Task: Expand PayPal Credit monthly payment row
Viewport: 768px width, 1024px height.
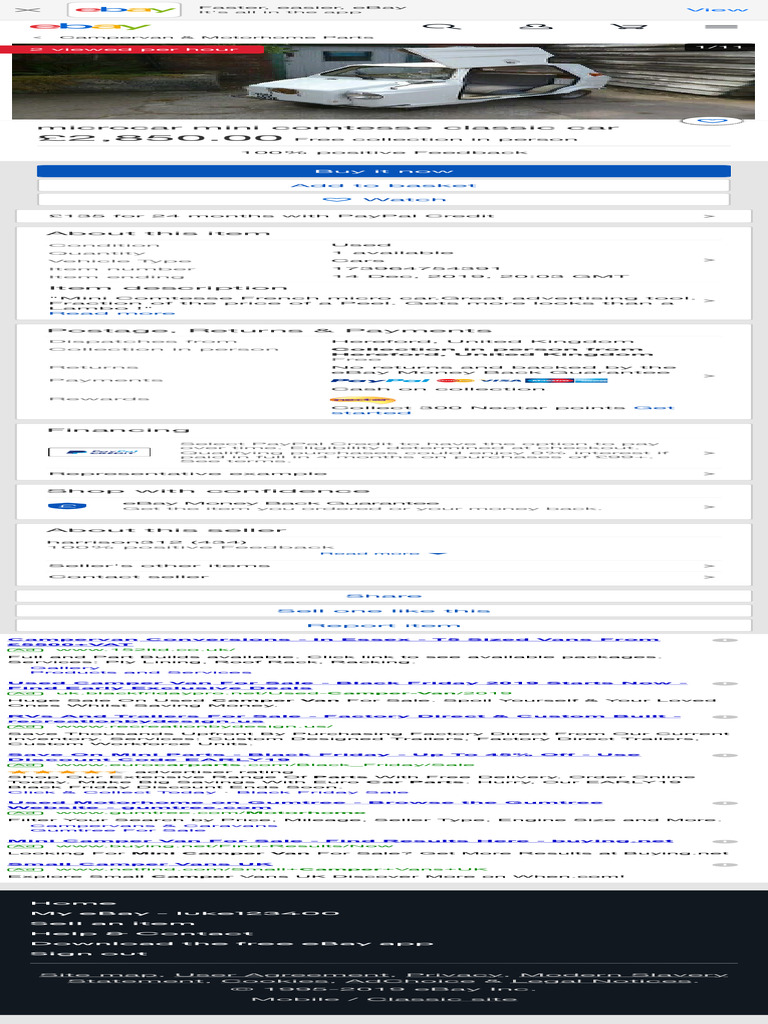Action: coord(383,216)
